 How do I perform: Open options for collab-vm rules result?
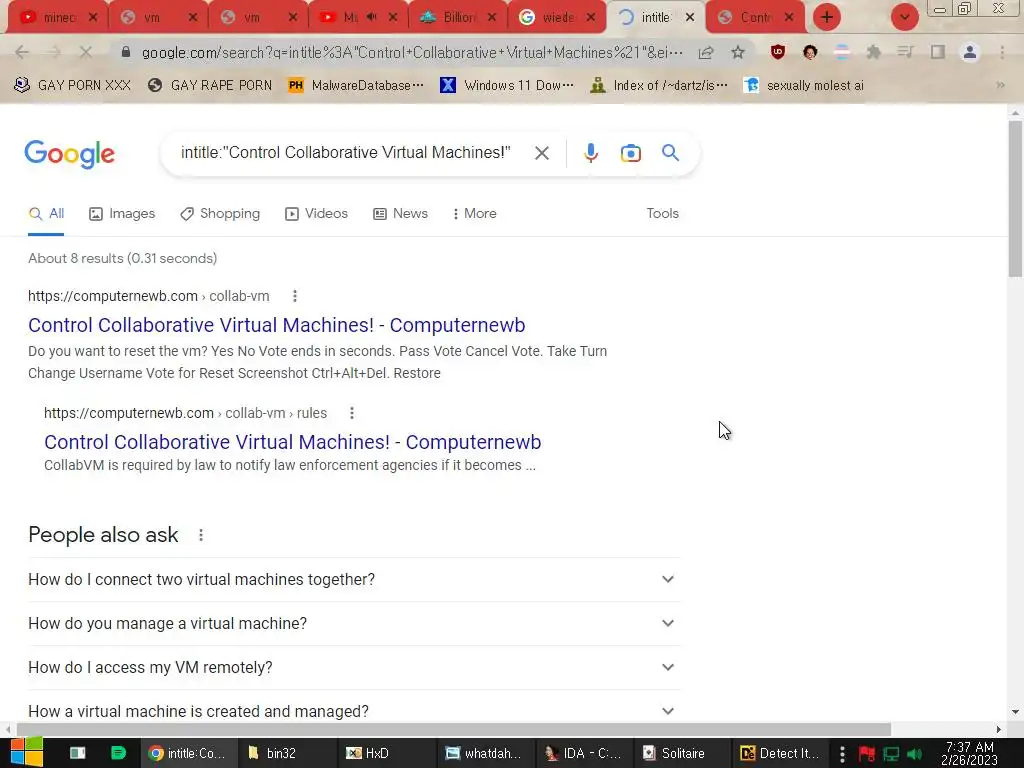[x=352, y=413]
